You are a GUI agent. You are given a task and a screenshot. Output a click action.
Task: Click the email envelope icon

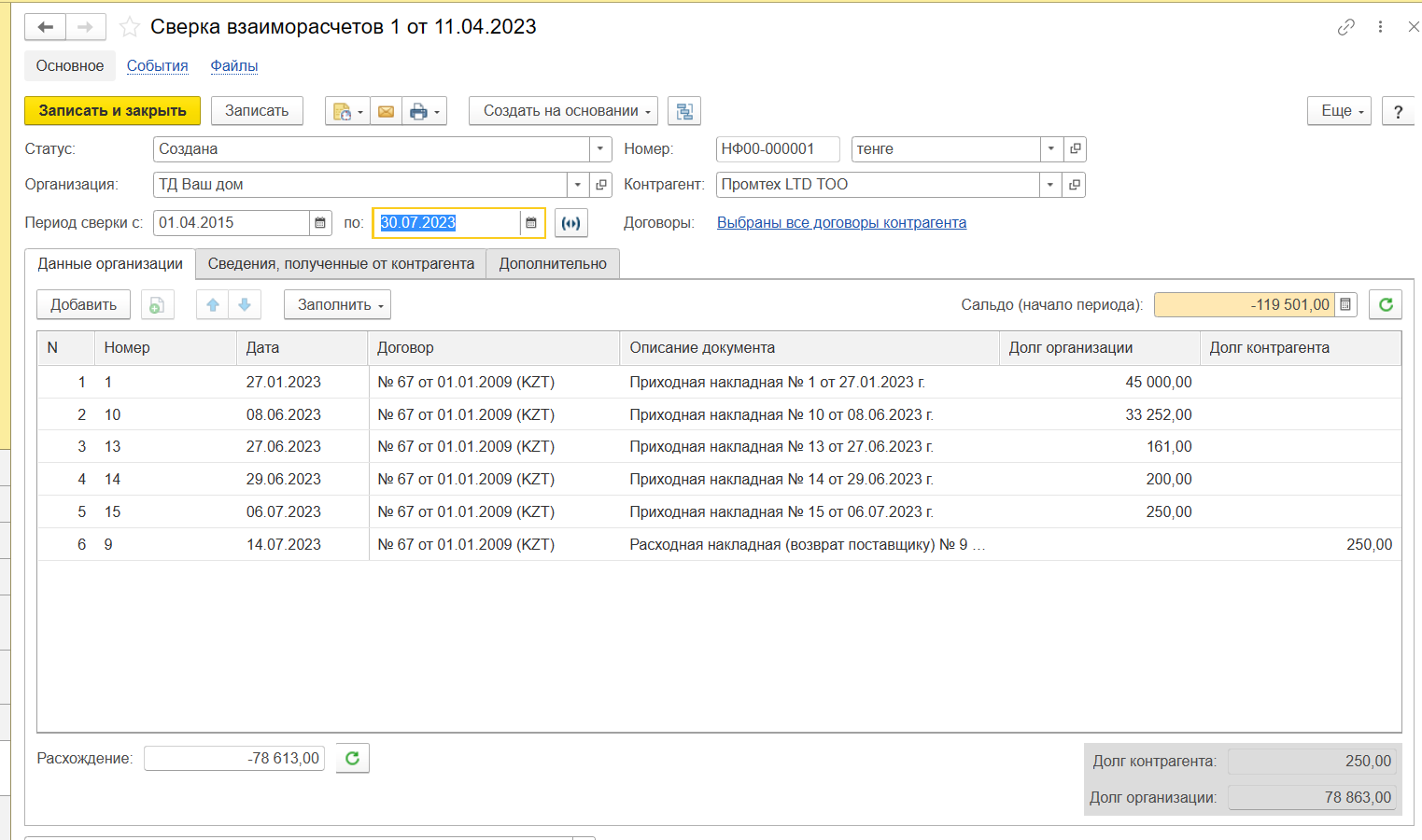[386, 111]
